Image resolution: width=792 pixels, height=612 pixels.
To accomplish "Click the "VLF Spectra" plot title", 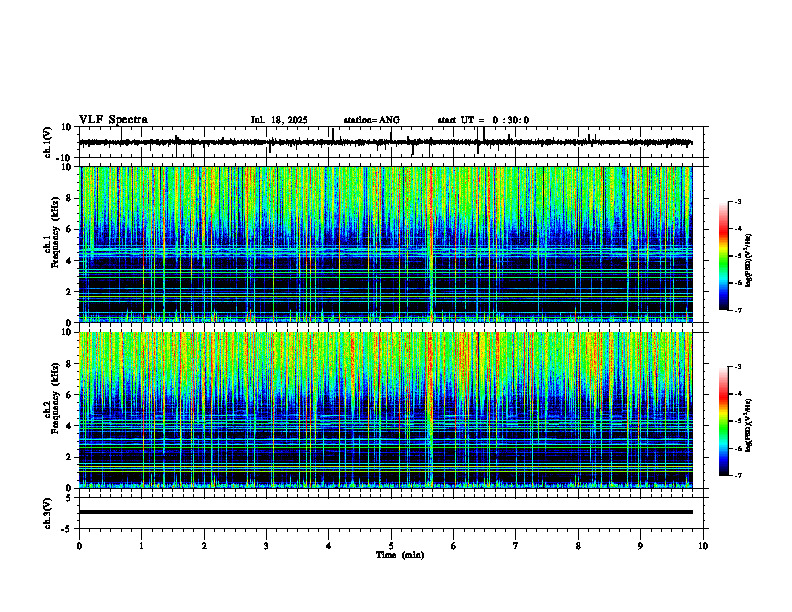I will tap(113, 120).
